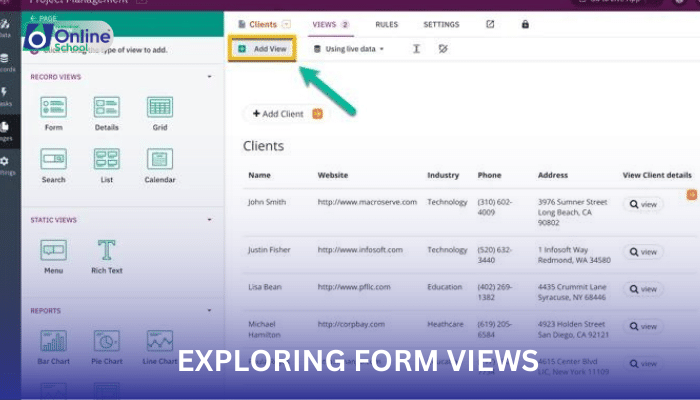Click the Add View button
The width and height of the screenshot is (700, 400).
pos(262,48)
